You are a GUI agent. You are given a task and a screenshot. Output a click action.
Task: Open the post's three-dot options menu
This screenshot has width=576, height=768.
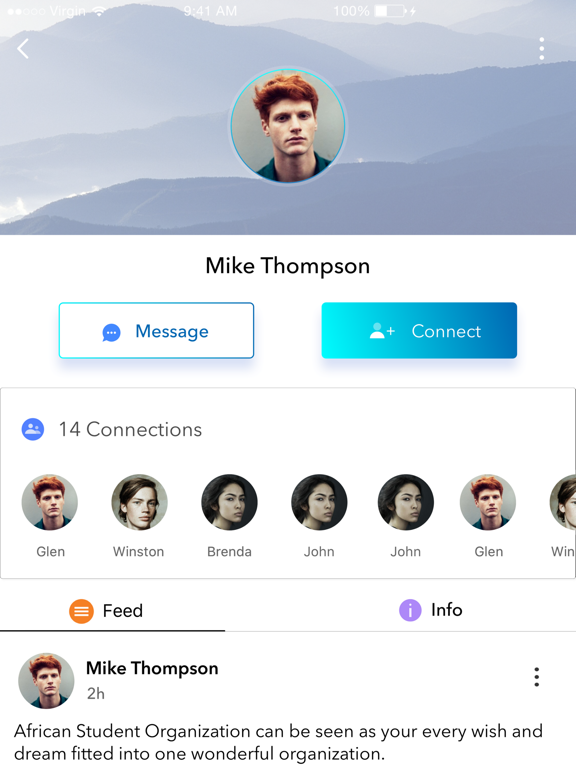(536, 677)
